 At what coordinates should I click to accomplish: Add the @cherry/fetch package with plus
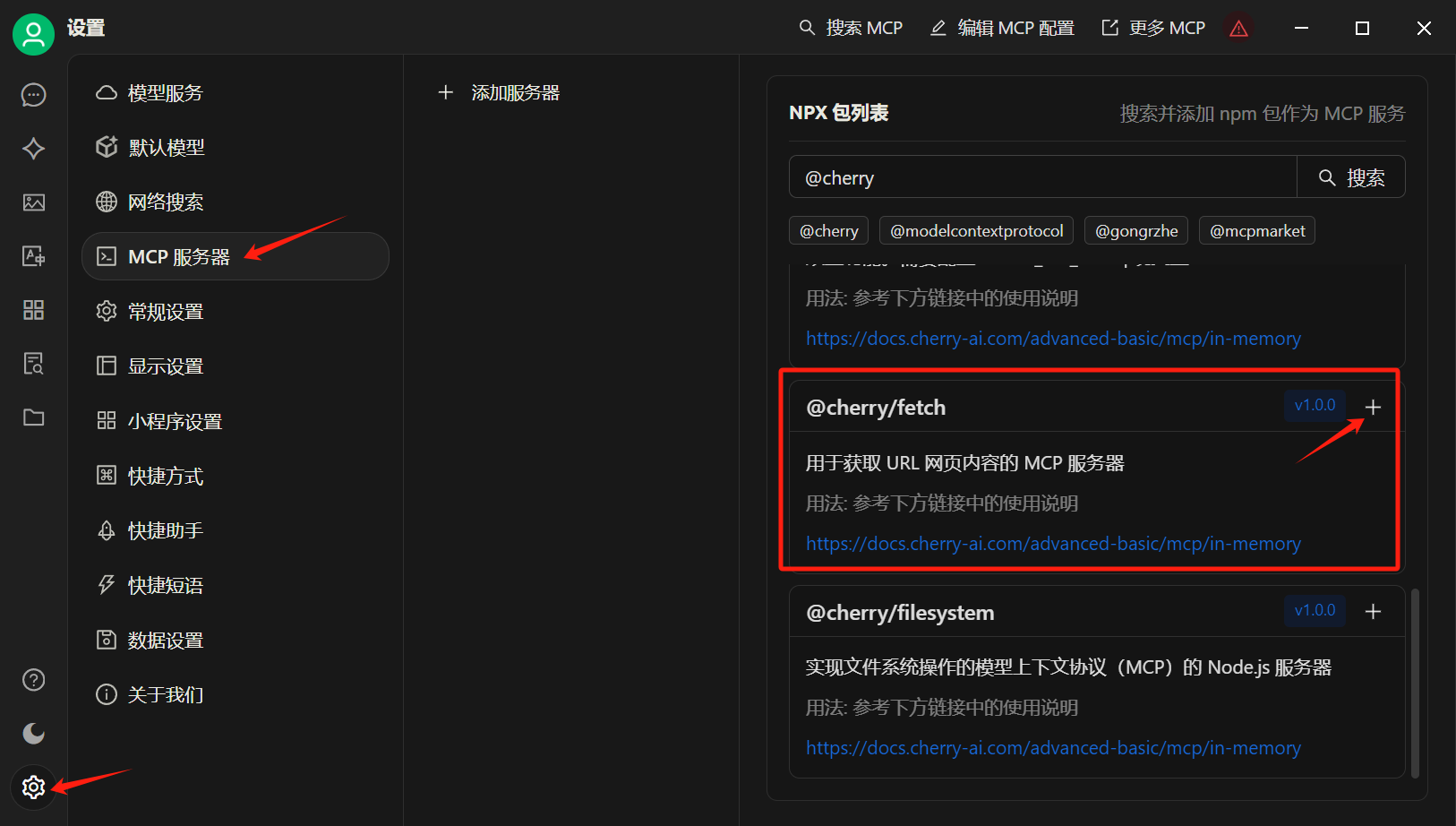point(1373,408)
